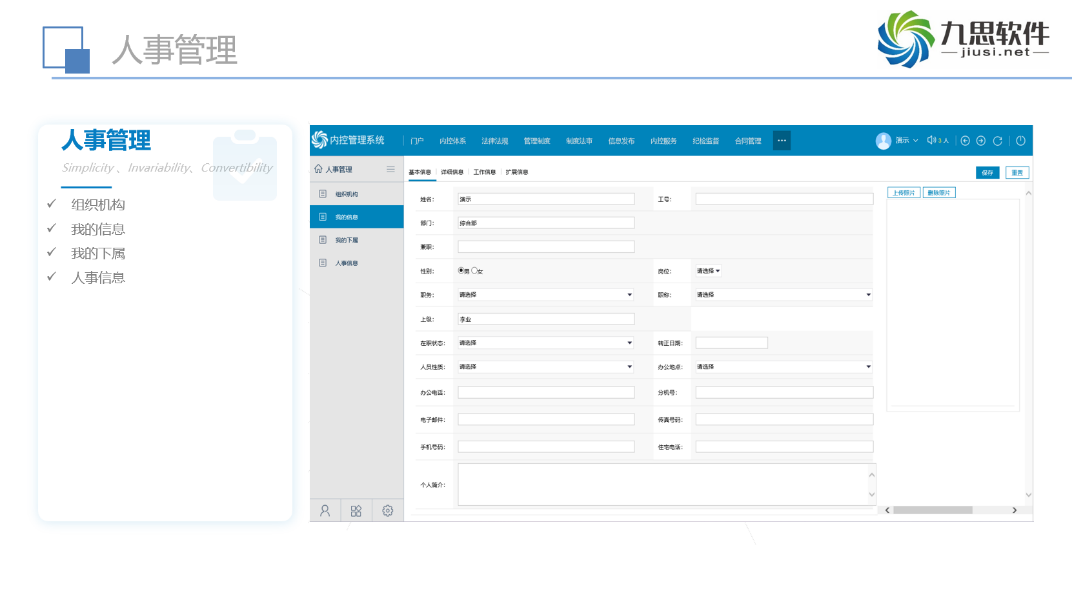The height and width of the screenshot is (600, 1072).
Task: Click the user profile icon at sidebar bottom
Action: pos(325,511)
